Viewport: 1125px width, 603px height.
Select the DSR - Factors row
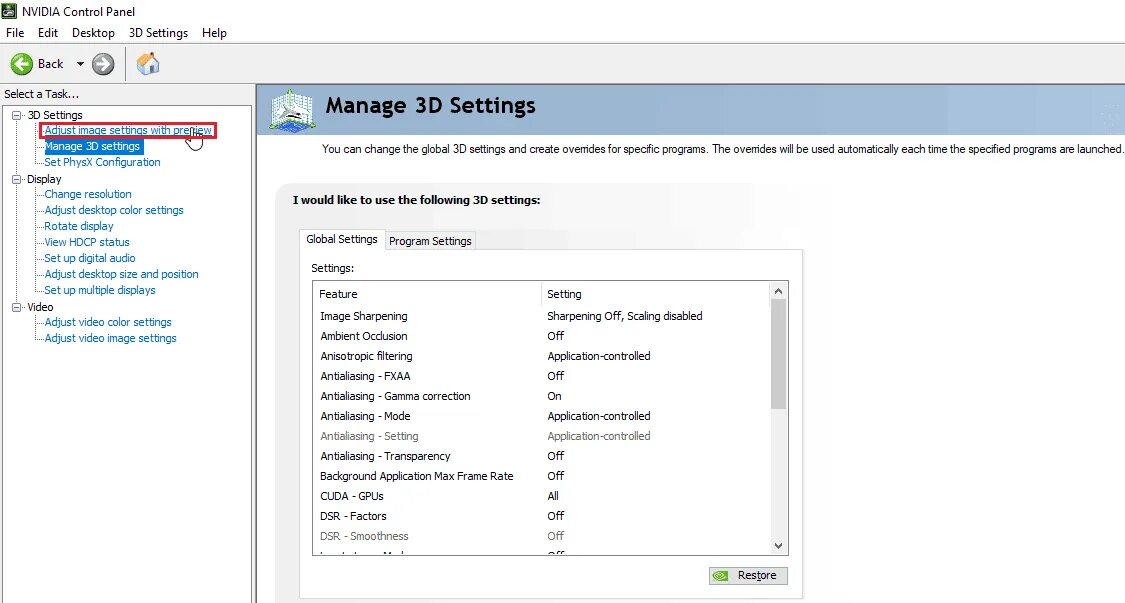click(541, 517)
